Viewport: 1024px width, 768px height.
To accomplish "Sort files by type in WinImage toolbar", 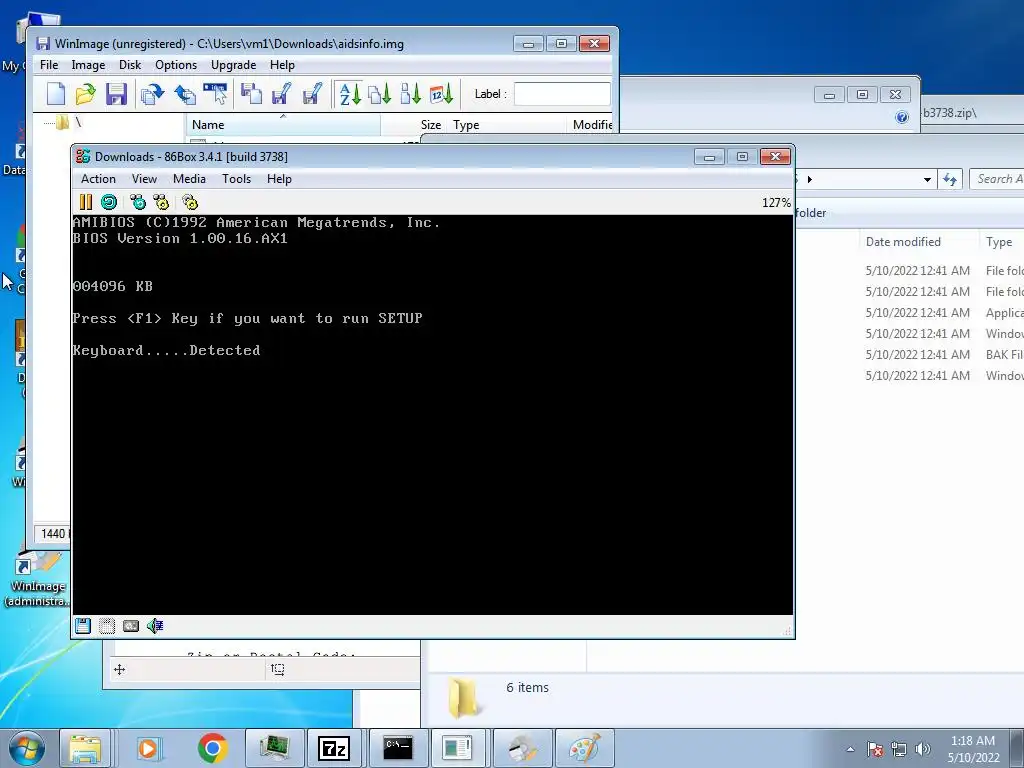I will tap(380, 94).
